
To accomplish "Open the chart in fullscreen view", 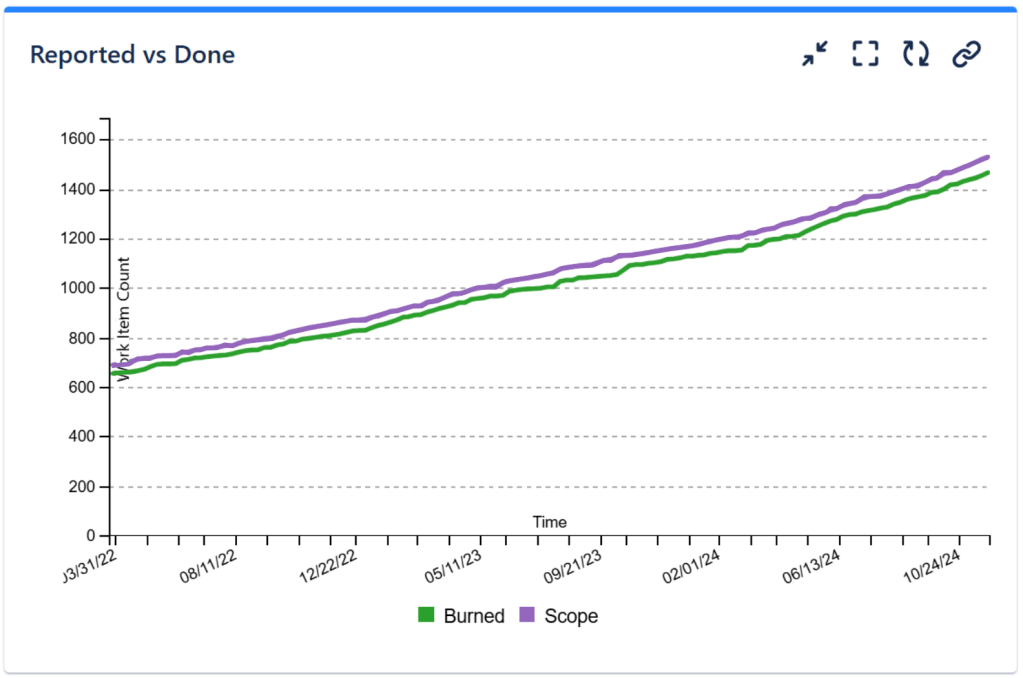I will [865, 54].
